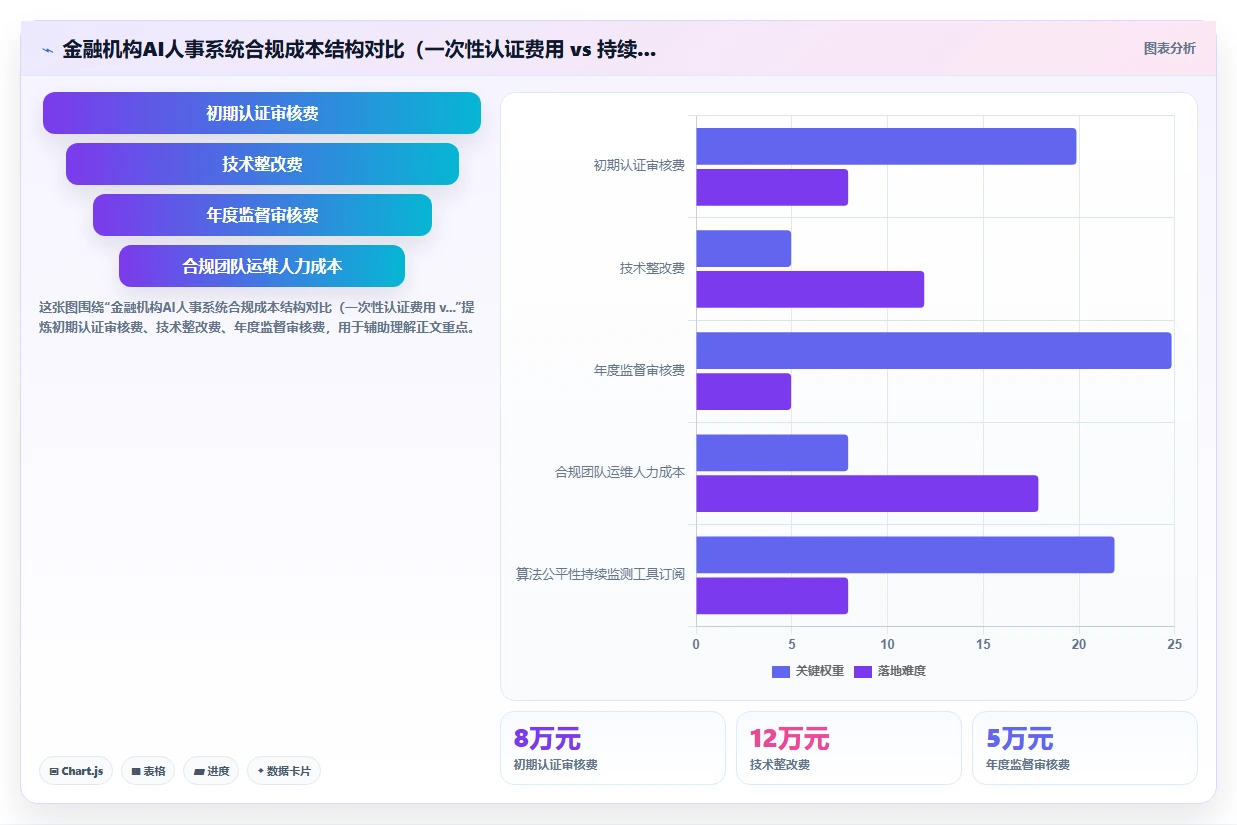Toggle the 关键权重 legend series

[808, 671]
